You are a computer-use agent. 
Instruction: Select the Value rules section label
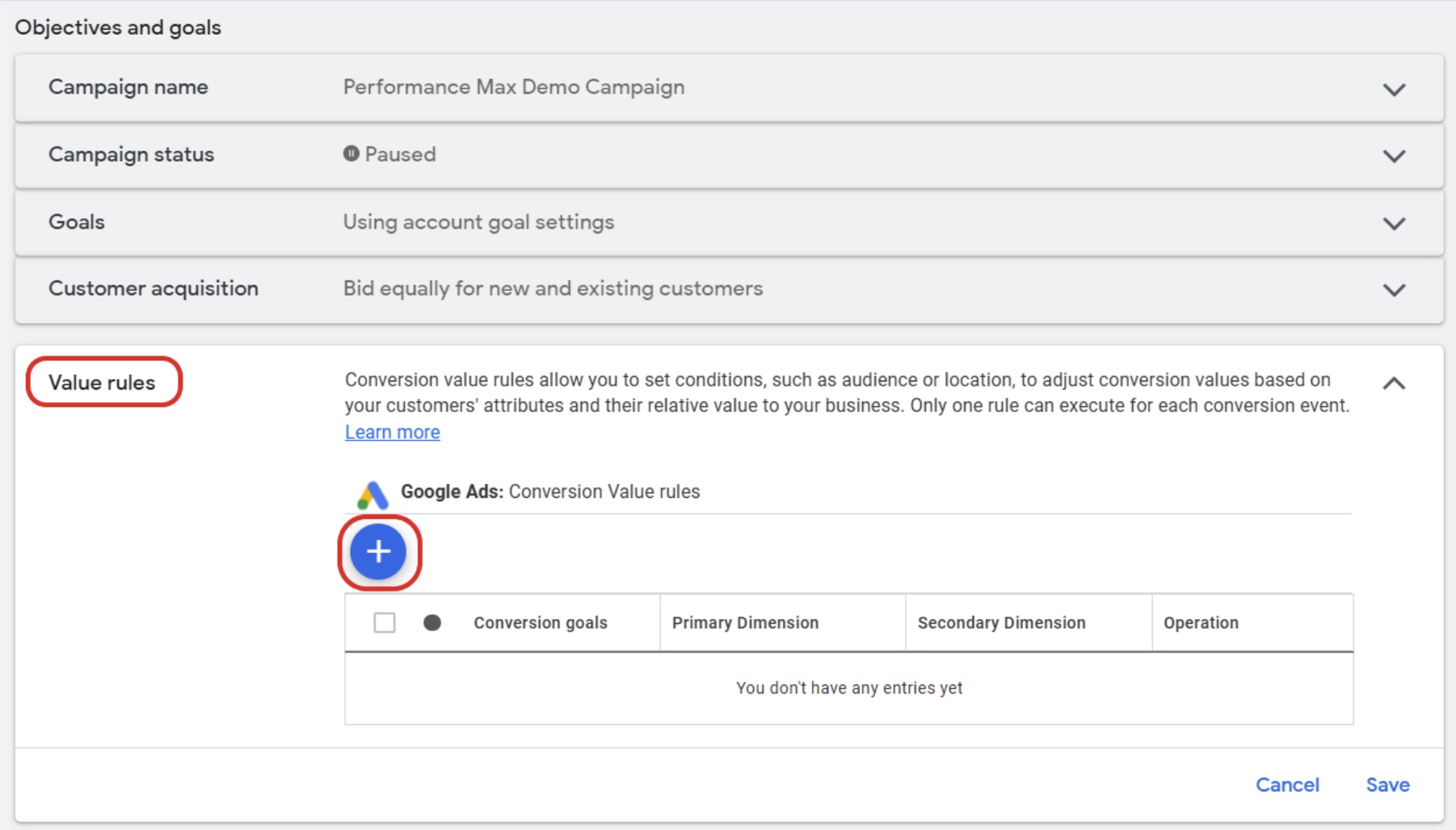(x=102, y=382)
